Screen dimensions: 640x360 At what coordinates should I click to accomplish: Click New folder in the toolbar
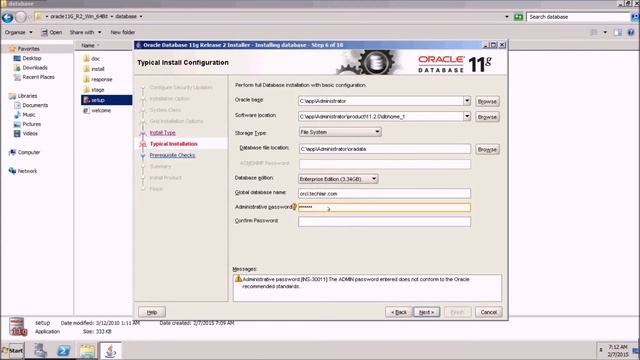[x=122, y=32]
